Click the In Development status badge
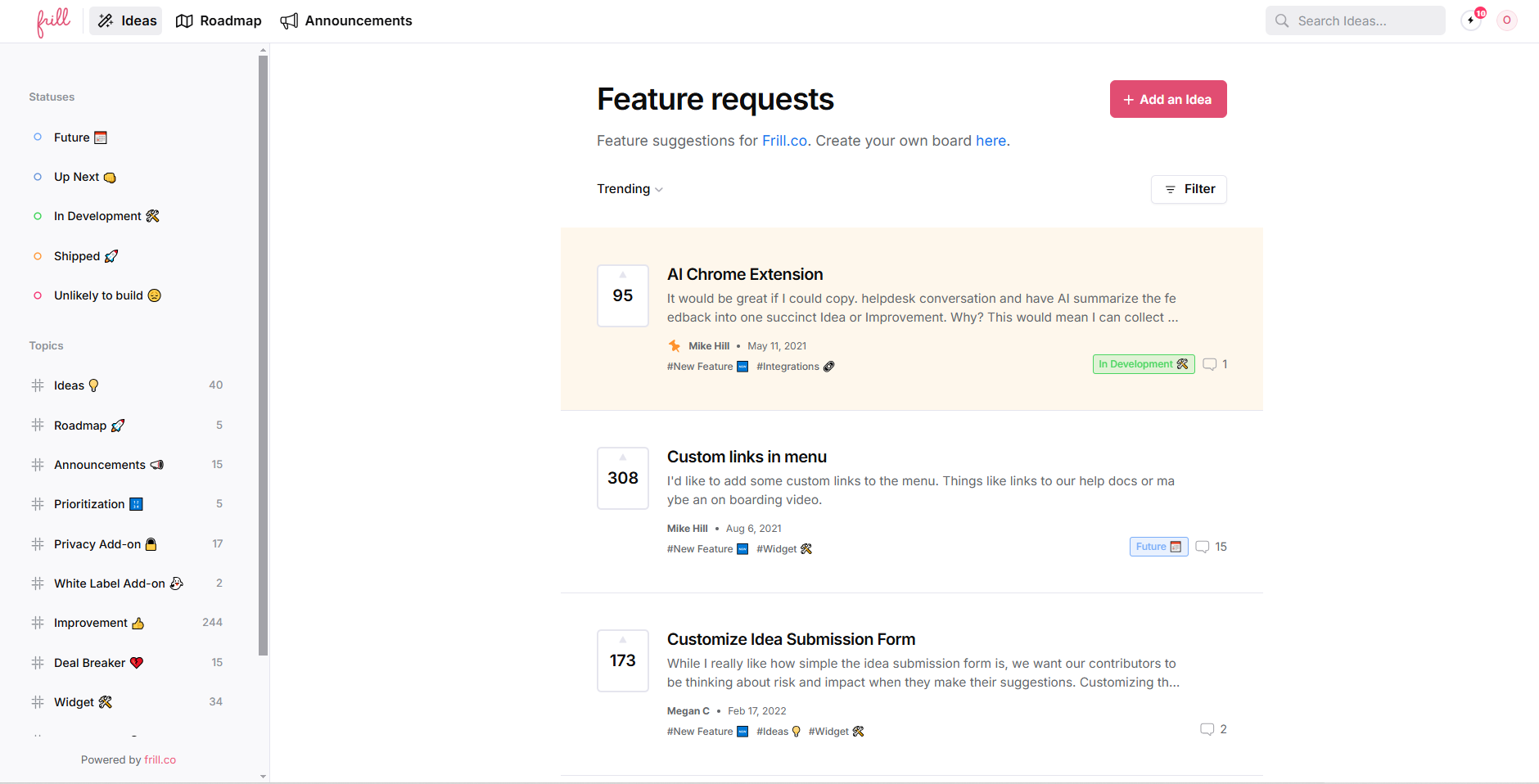This screenshot has height=784, width=1539. [1143, 364]
